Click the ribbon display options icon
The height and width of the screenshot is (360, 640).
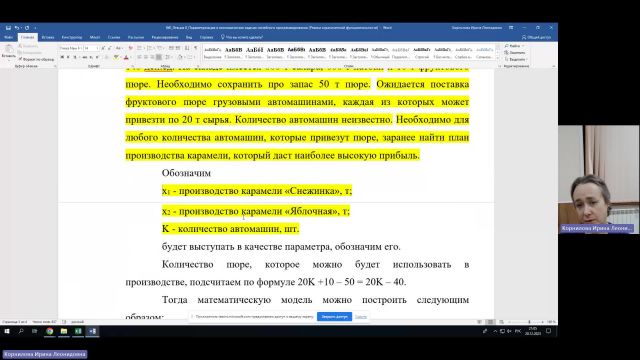tap(511, 28)
